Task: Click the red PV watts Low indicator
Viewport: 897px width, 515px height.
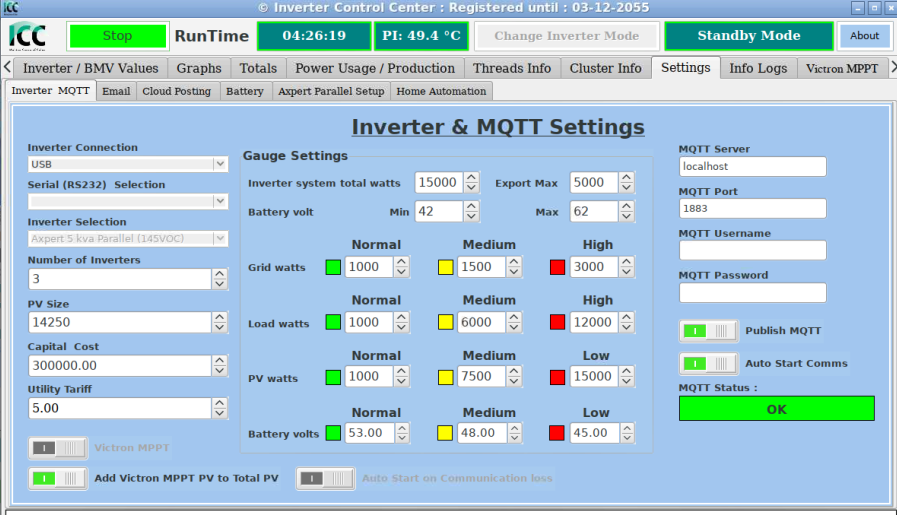Action: click(x=558, y=378)
